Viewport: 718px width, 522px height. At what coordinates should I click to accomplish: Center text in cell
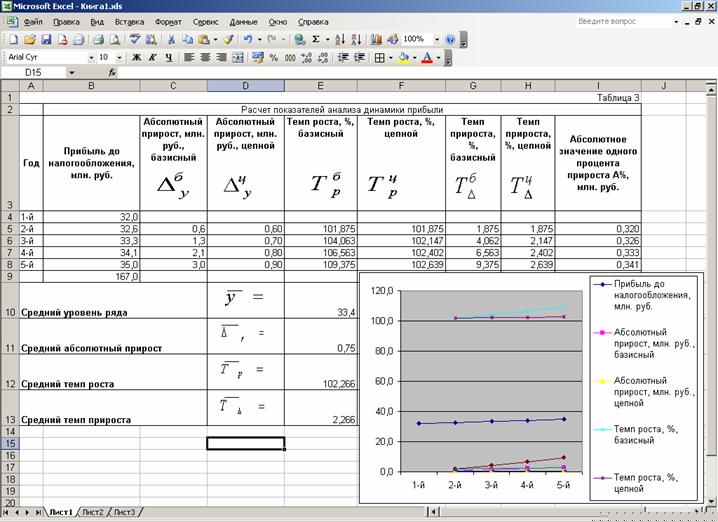(x=205, y=58)
